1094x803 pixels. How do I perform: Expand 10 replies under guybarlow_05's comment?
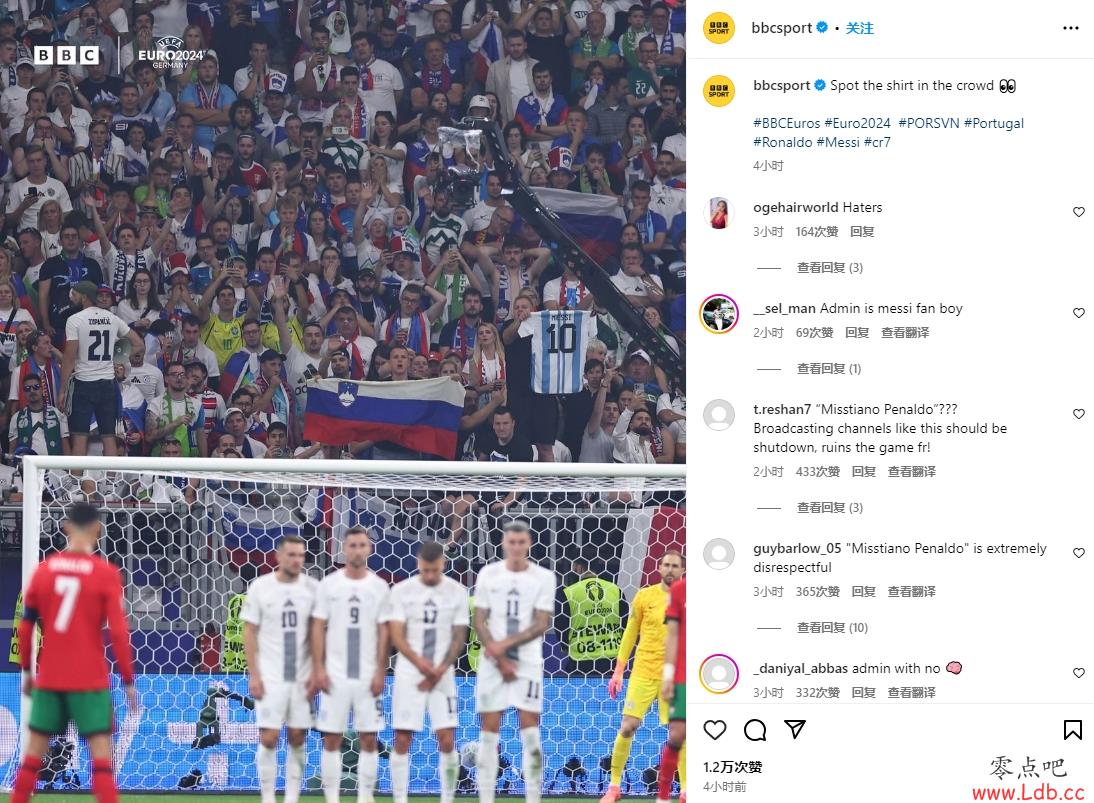pos(832,628)
